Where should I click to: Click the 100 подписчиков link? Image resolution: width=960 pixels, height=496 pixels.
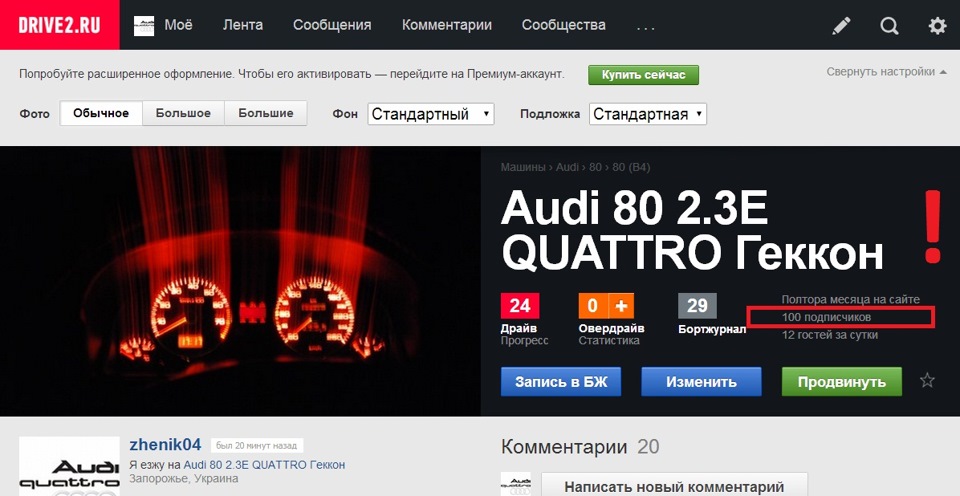coord(826,317)
